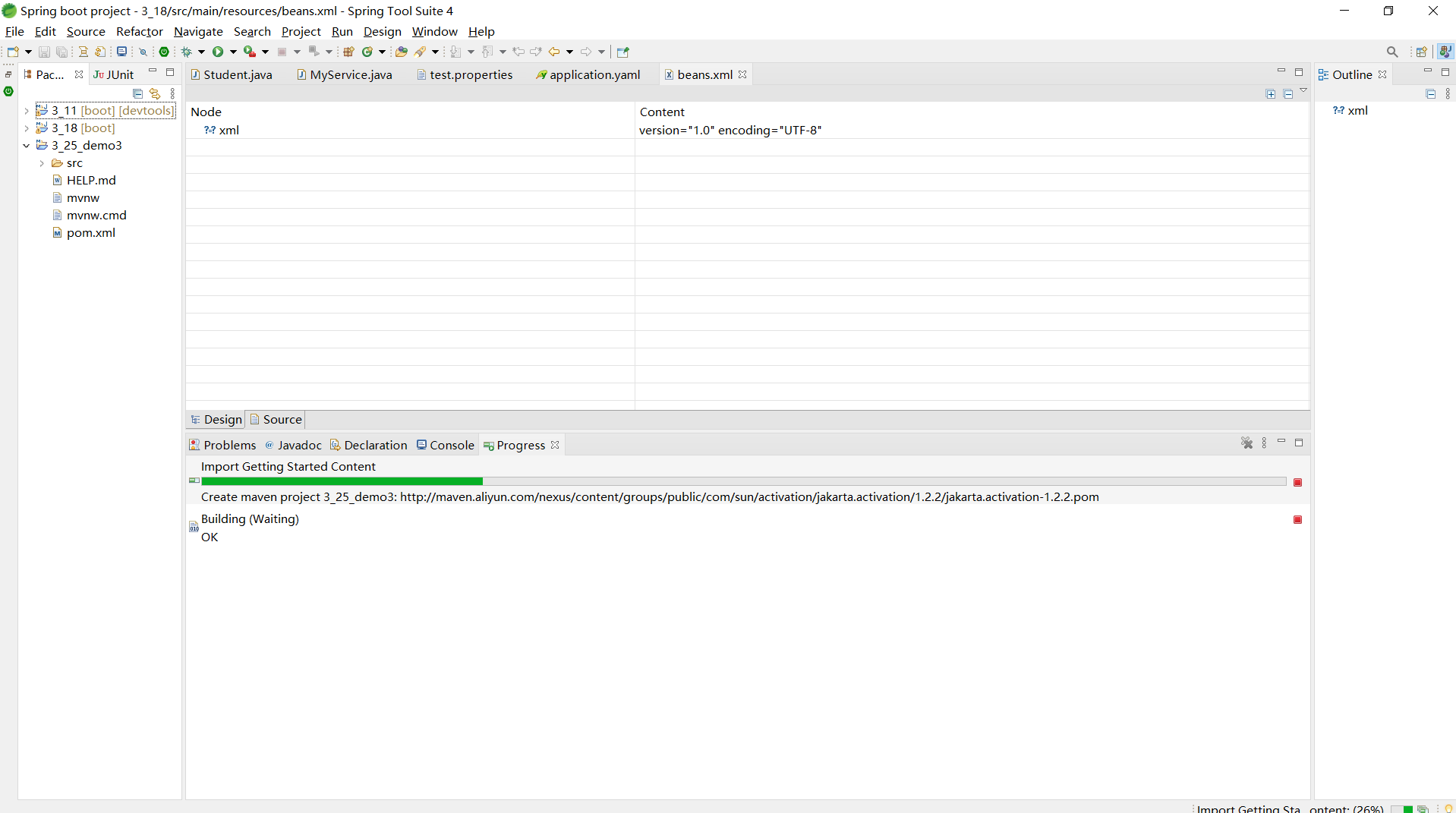This screenshot has width=1456, height=813.
Task: Click the import job progress bar
Action: [744, 481]
